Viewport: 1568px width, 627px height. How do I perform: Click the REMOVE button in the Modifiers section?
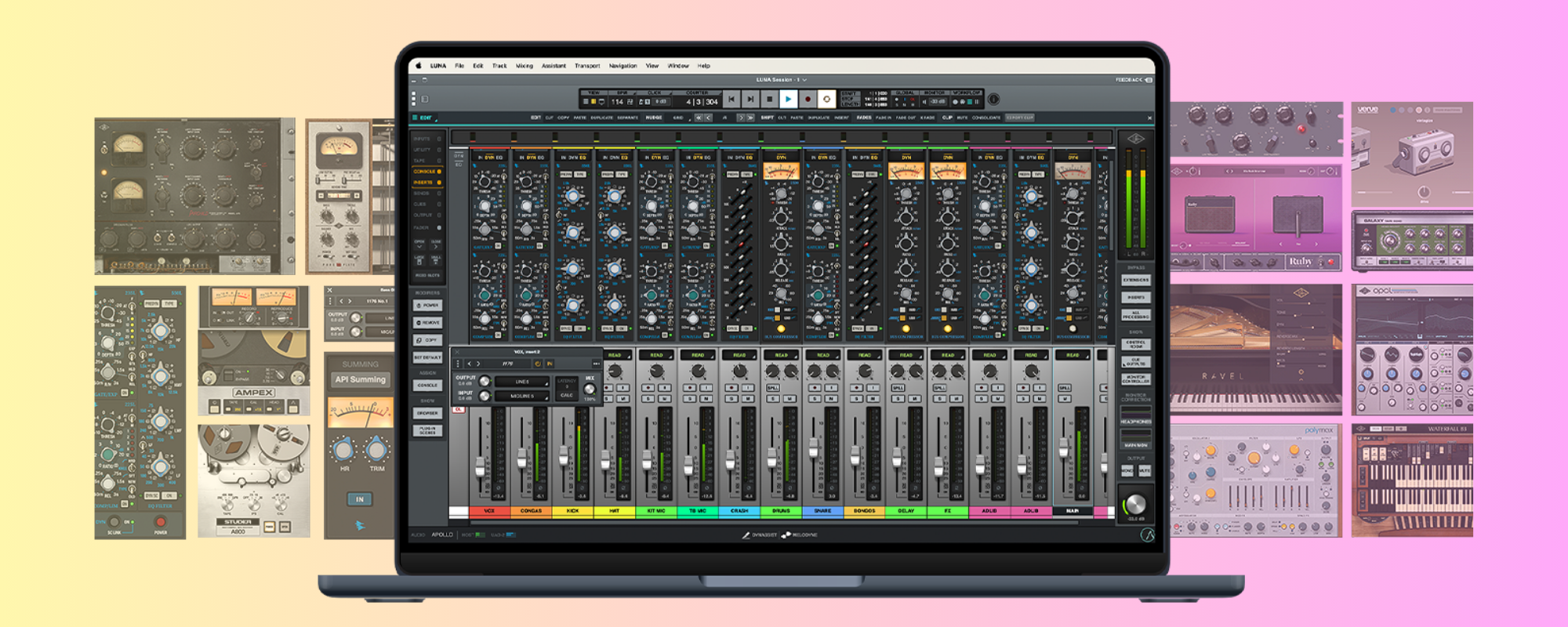click(428, 323)
